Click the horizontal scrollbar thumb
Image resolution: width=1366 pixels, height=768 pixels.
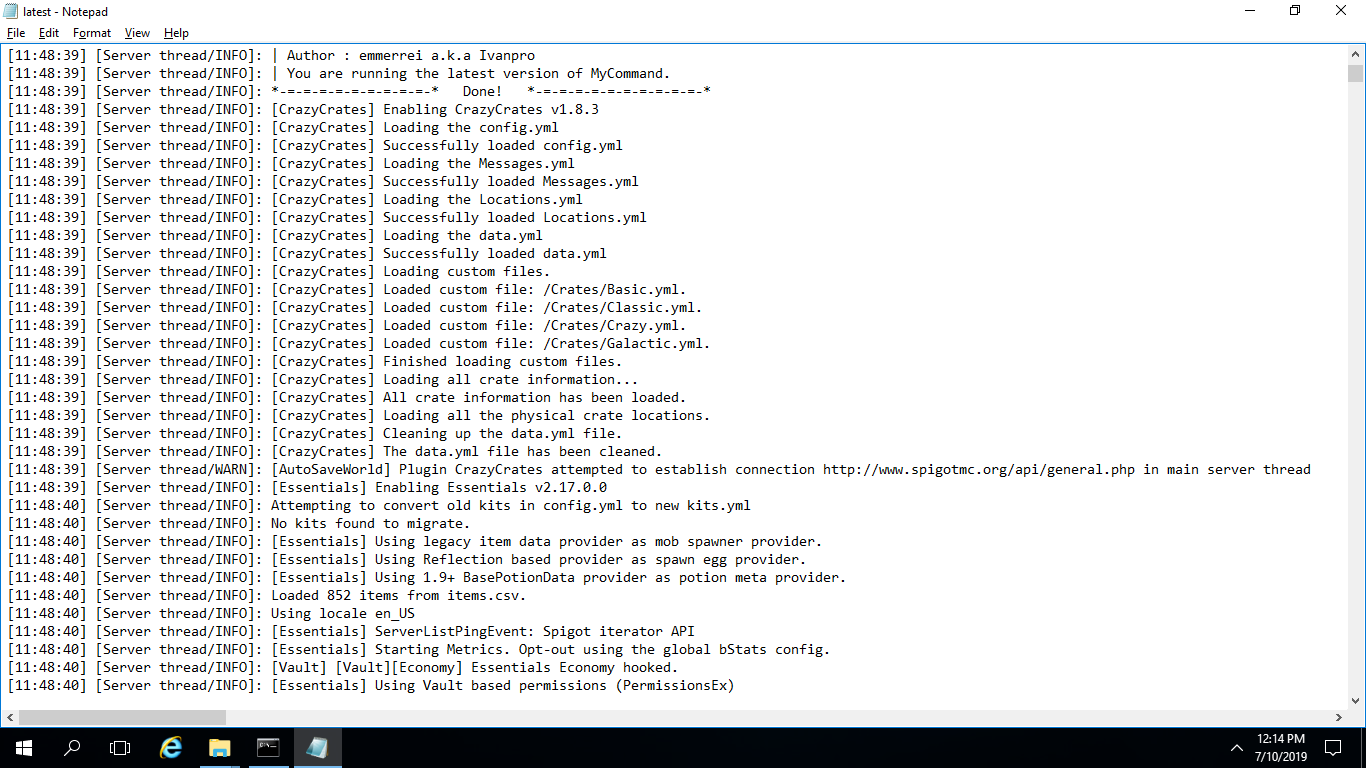click(x=122, y=718)
